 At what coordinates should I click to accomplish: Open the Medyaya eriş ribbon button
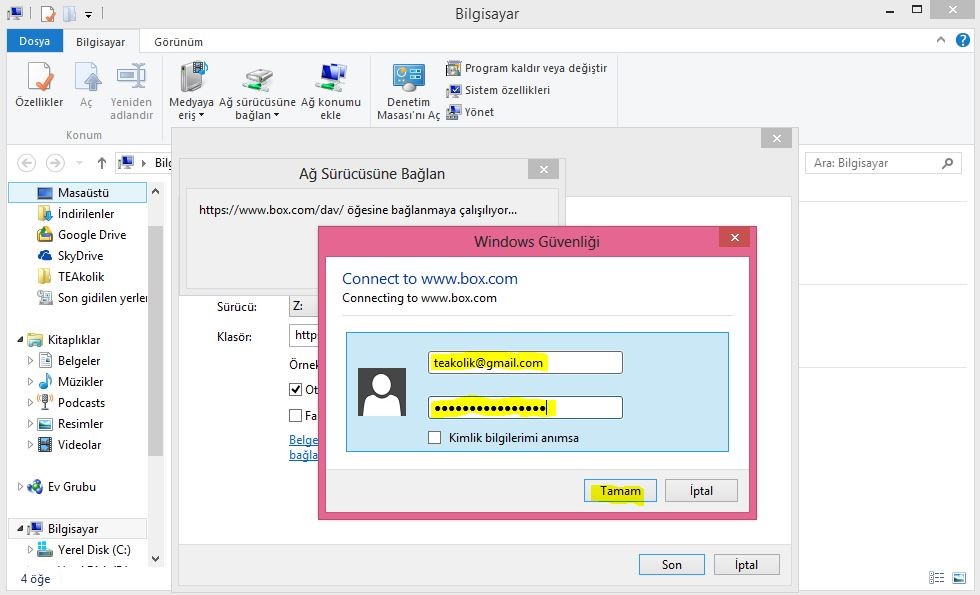pyautogui.click(x=191, y=91)
